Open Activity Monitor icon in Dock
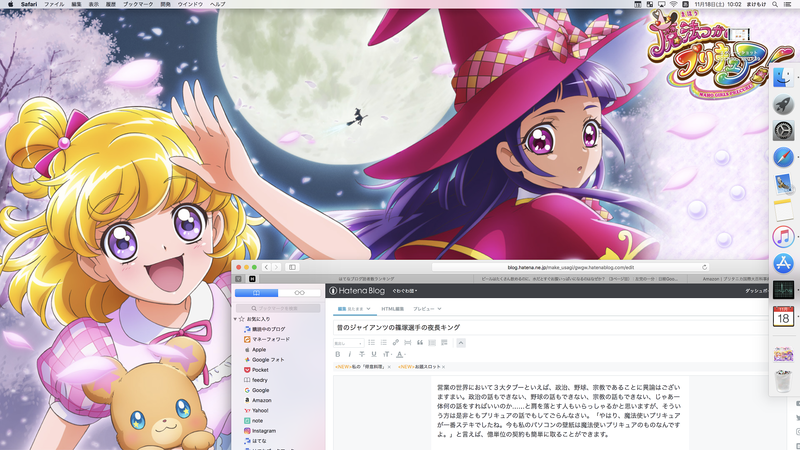The width and height of the screenshot is (800, 450). pyautogui.click(x=783, y=290)
